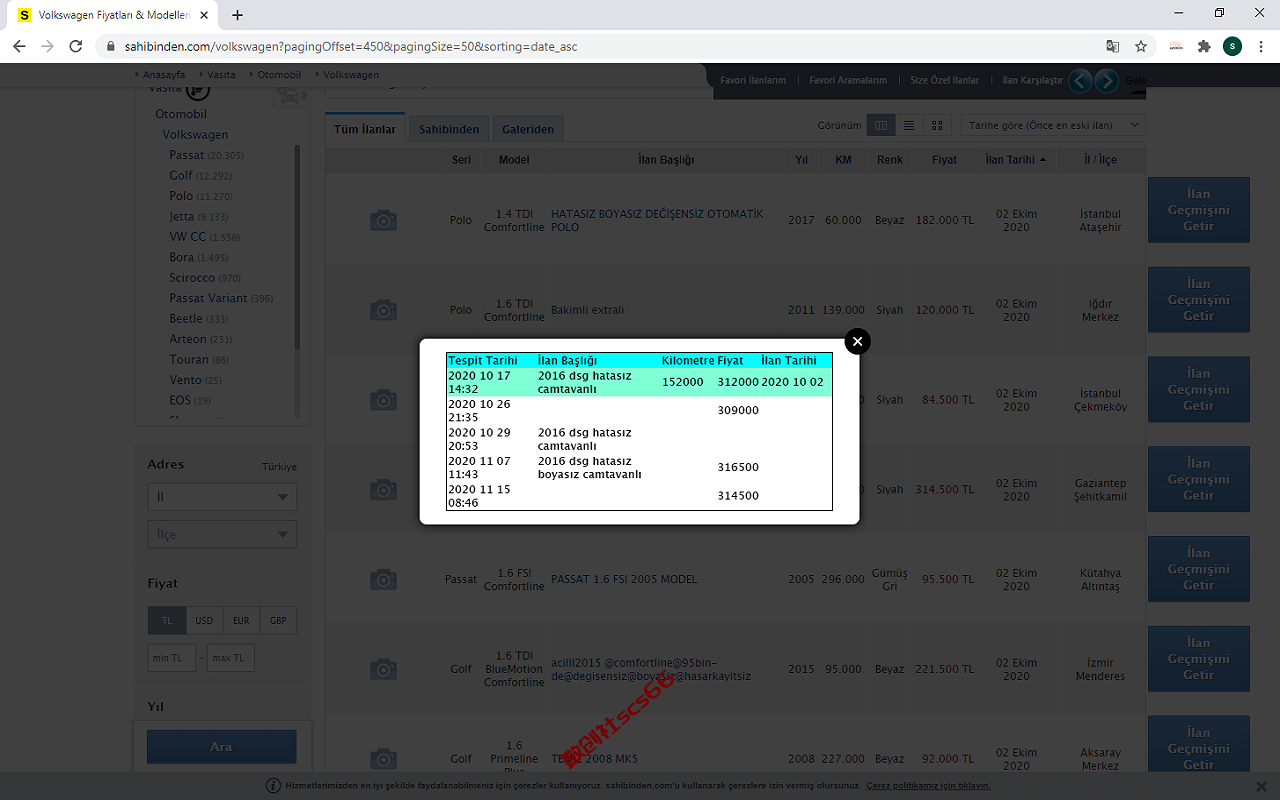The image size is (1280, 800).
Task: Select the compact list view icon
Action: pyautogui.click(x=909, y=125)
